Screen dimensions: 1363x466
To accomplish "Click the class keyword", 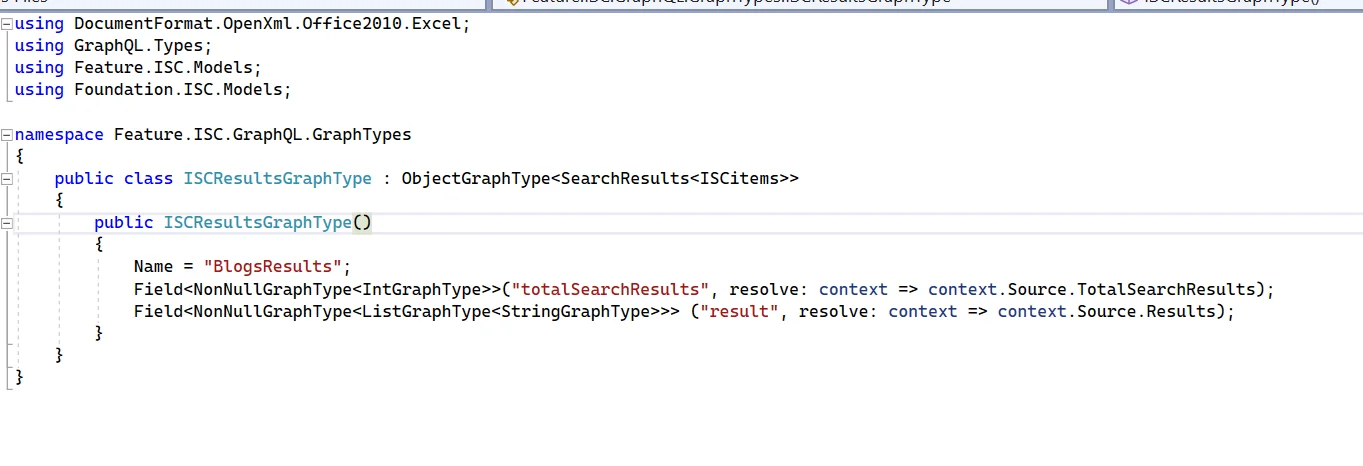I will coord(148,179).
